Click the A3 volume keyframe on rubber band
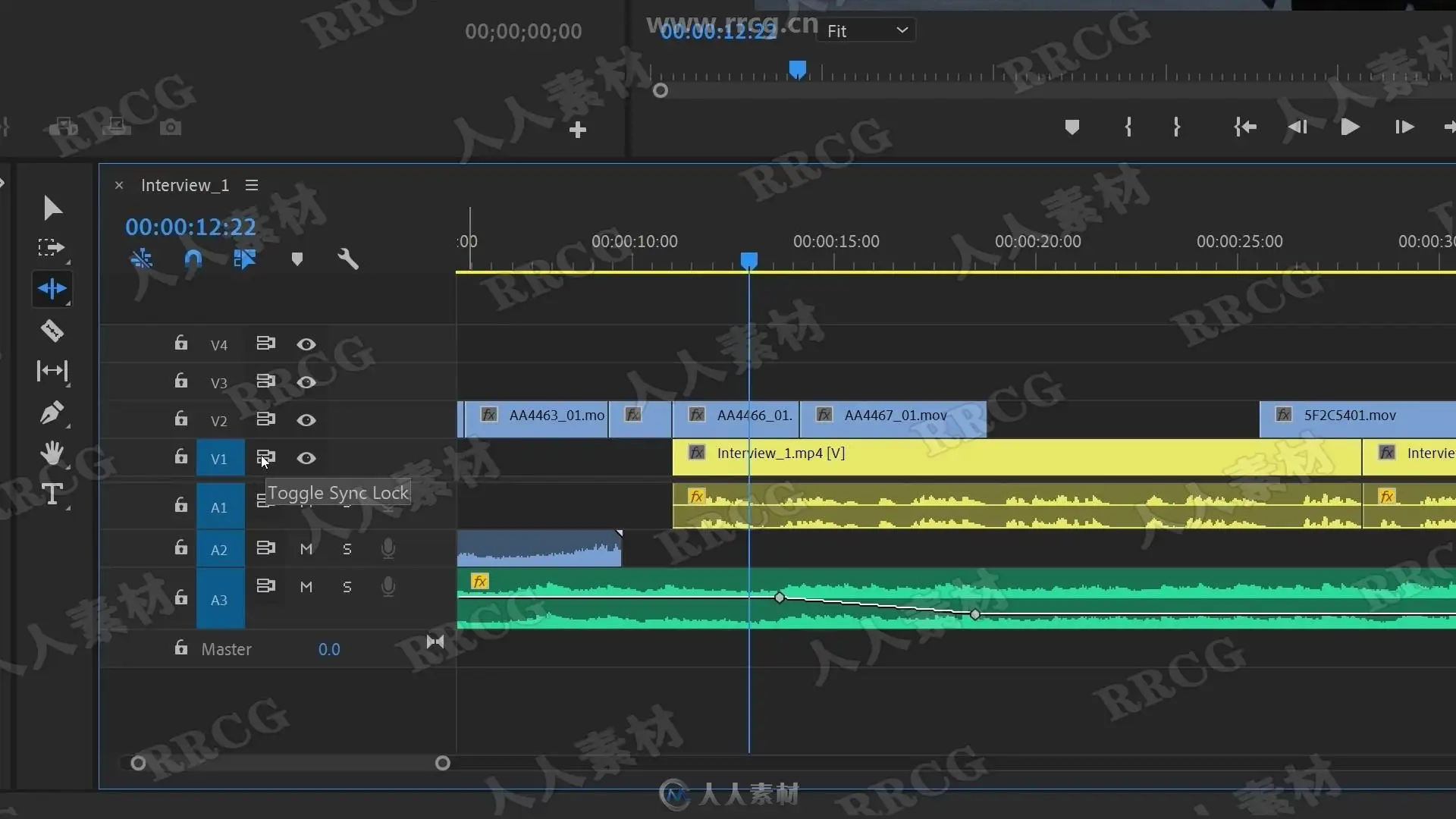This screenshot has height=819, width=1456. pos(780,598)
